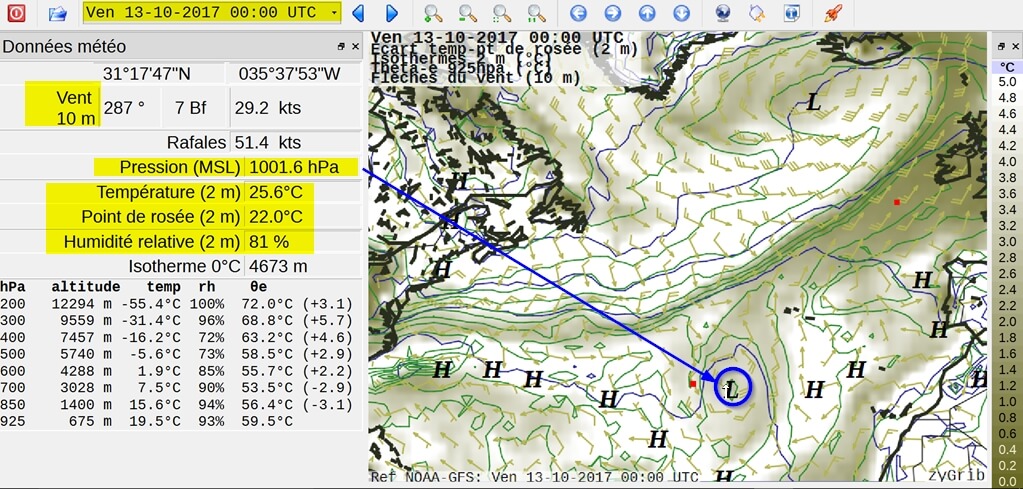
Task: Click the 400 hPa altitude row
Action: point(176,338)
